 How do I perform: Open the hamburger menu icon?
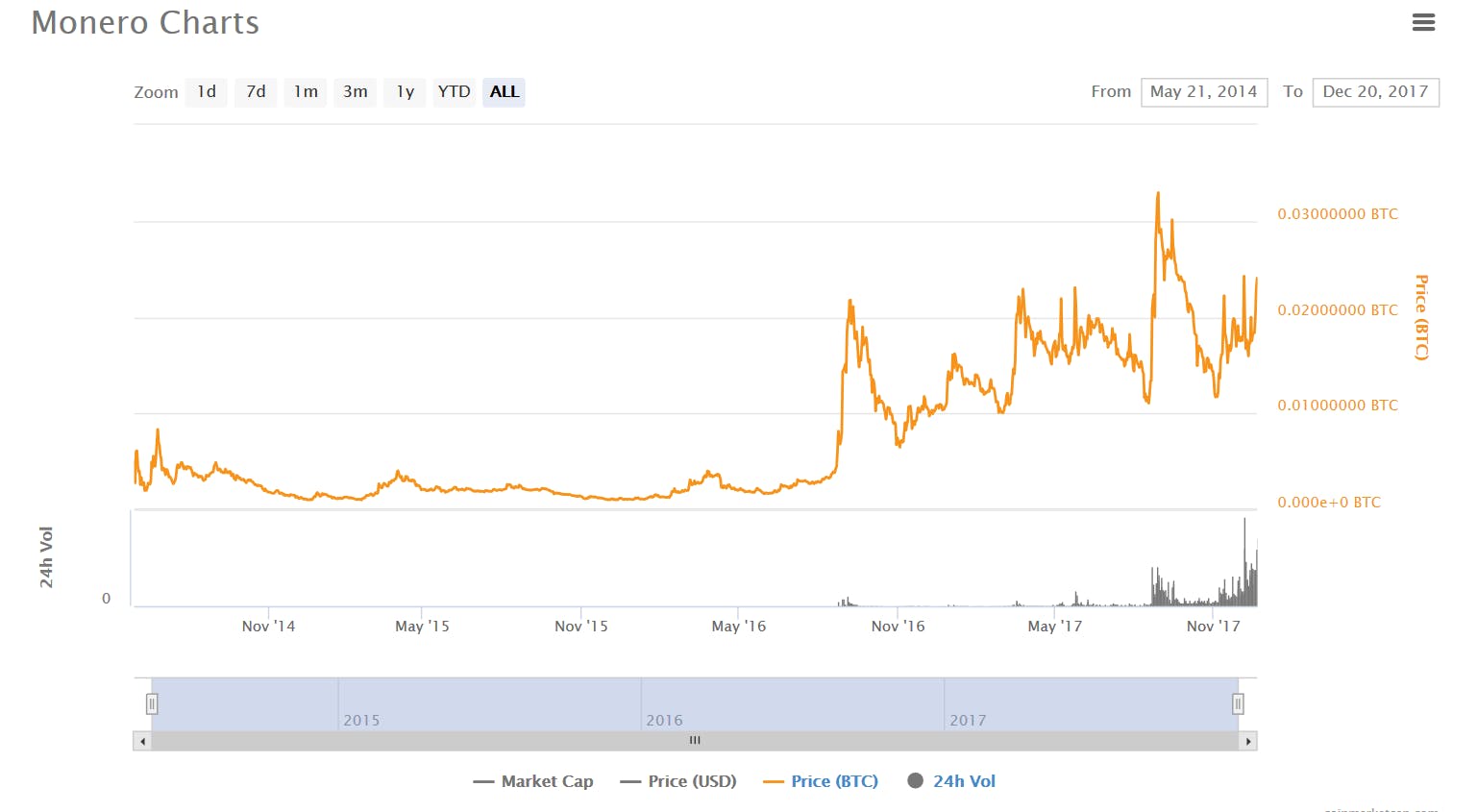tap(1423, 21)
